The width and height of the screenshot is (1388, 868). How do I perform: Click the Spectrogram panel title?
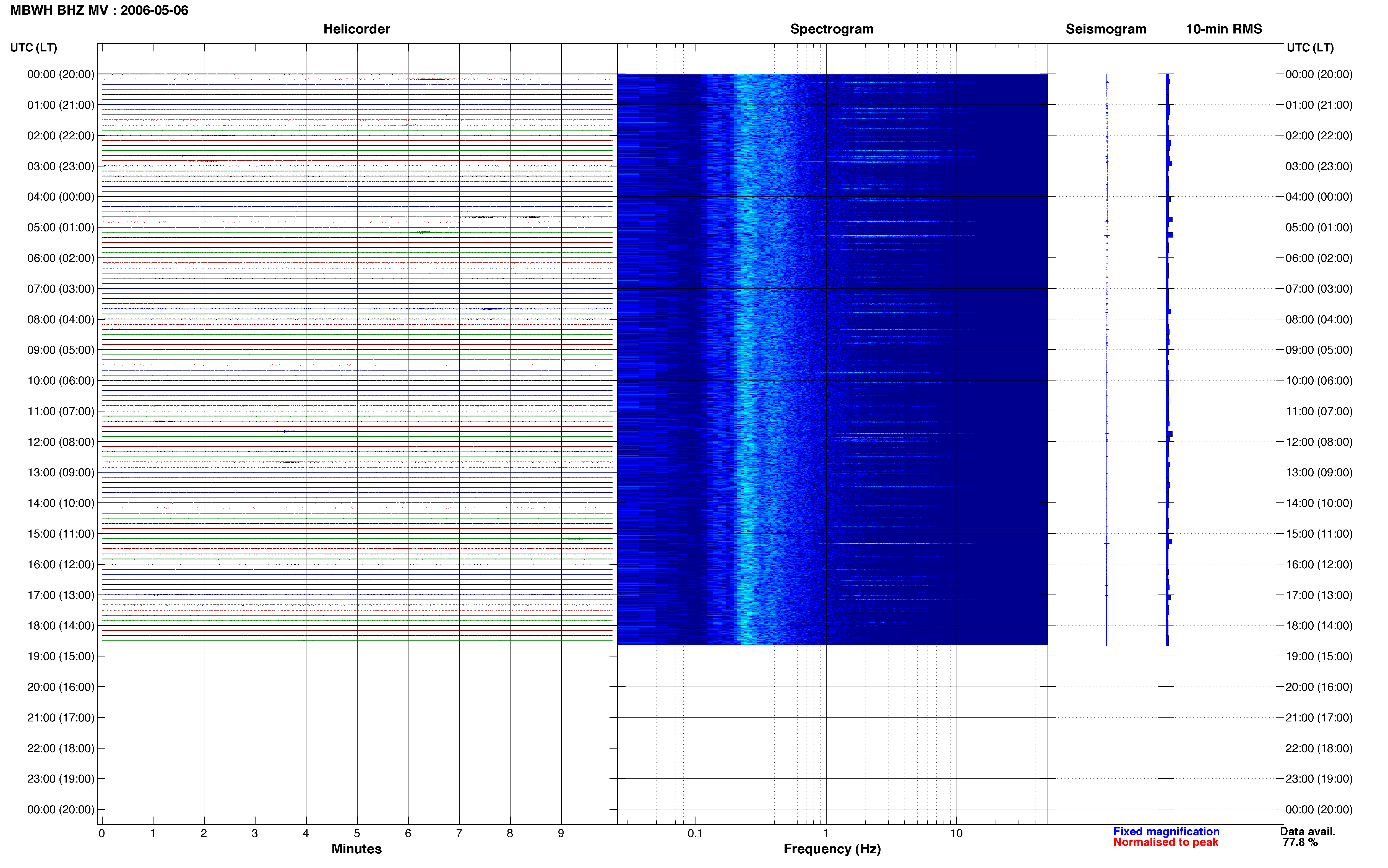click(832, 29)
